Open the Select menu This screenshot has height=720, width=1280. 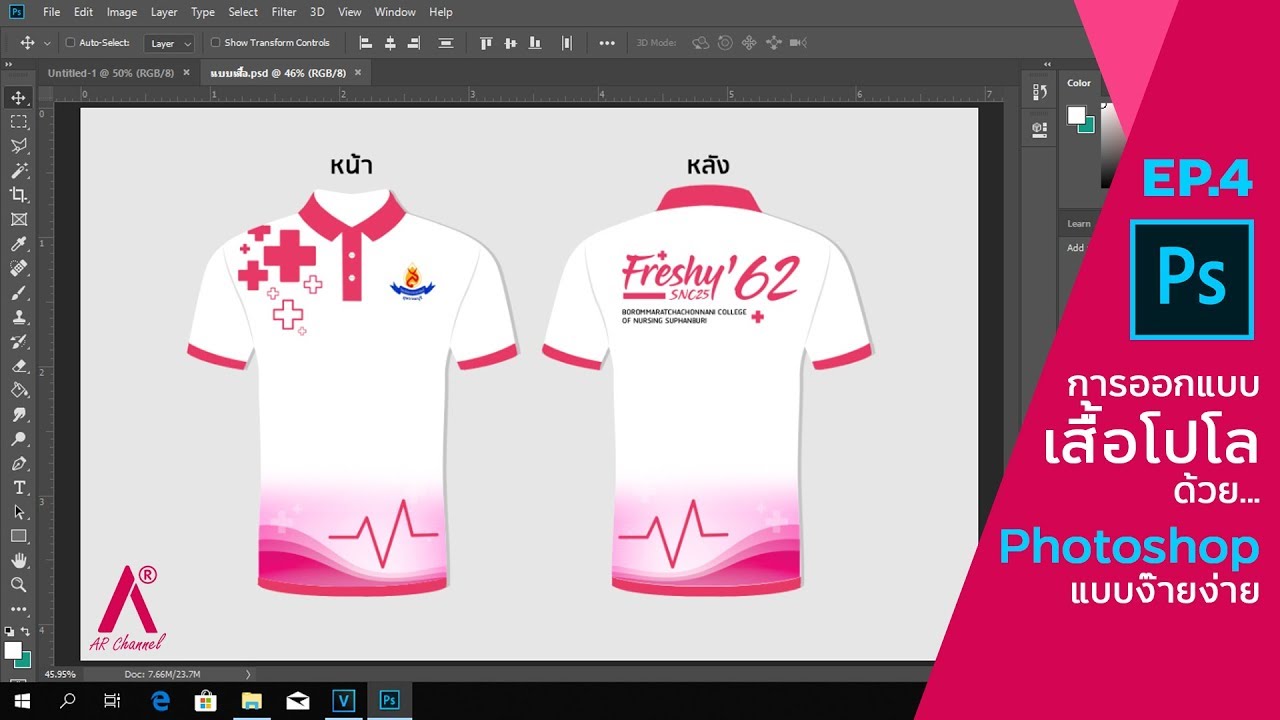point(243,12)
